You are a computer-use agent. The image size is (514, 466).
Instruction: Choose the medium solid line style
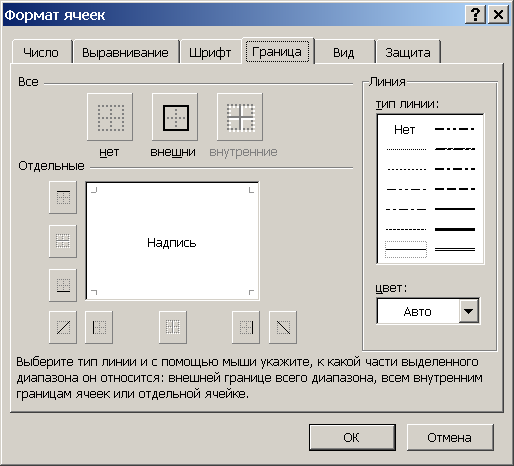coord(455,209)
